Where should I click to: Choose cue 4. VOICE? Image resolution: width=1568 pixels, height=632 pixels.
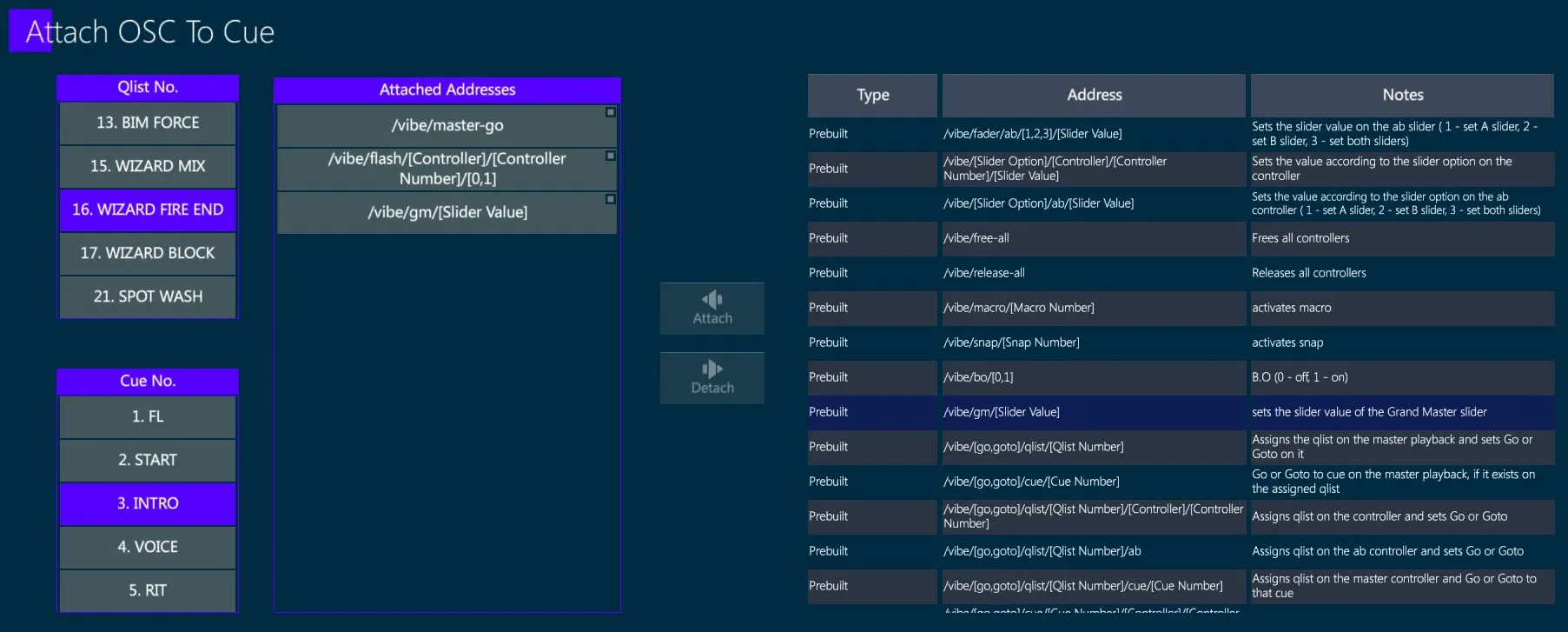[148, 548]
